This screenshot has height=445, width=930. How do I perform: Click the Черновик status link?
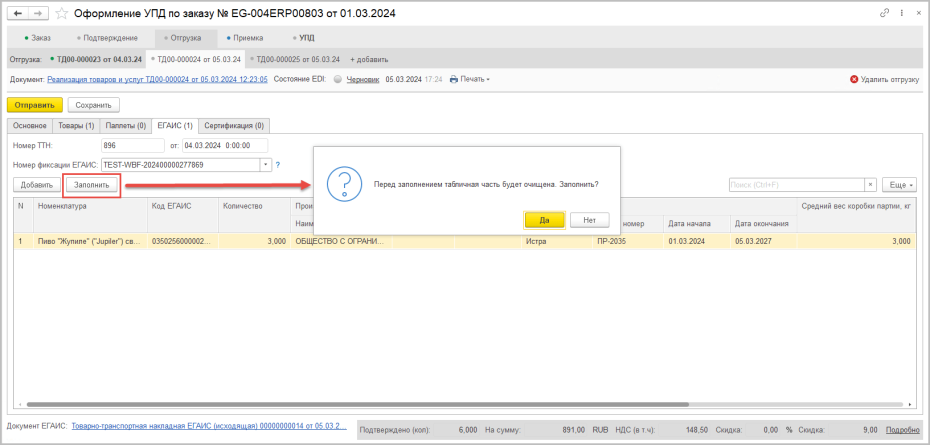coord(362,79)
